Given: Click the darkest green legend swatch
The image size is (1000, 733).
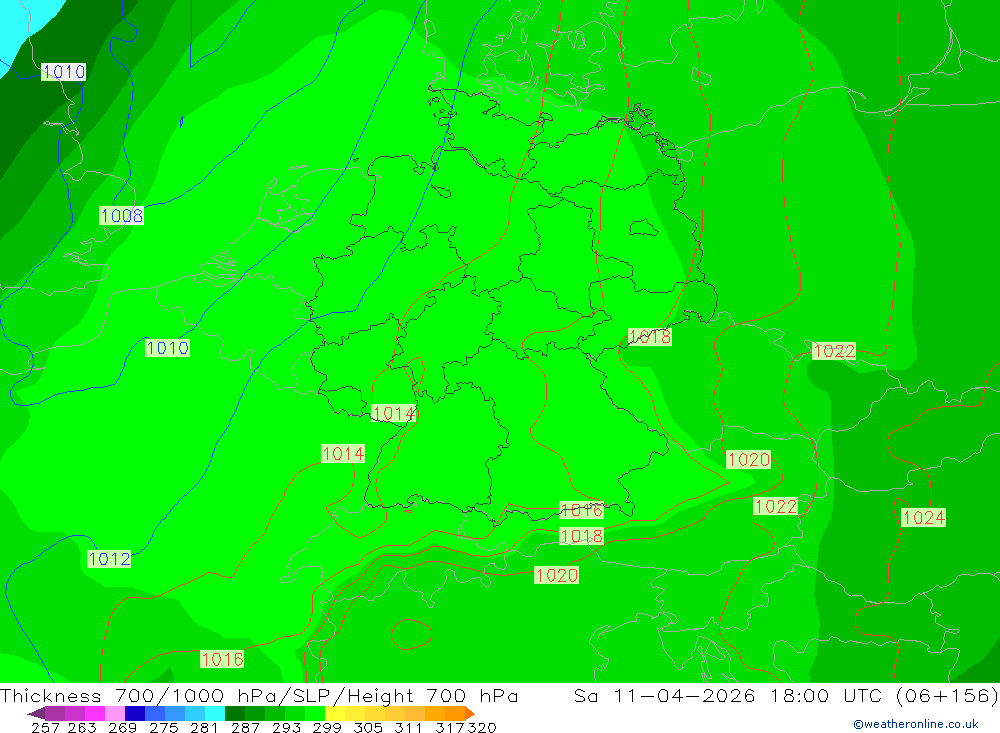Looking at the screenshot, I should tap(235, 713).
